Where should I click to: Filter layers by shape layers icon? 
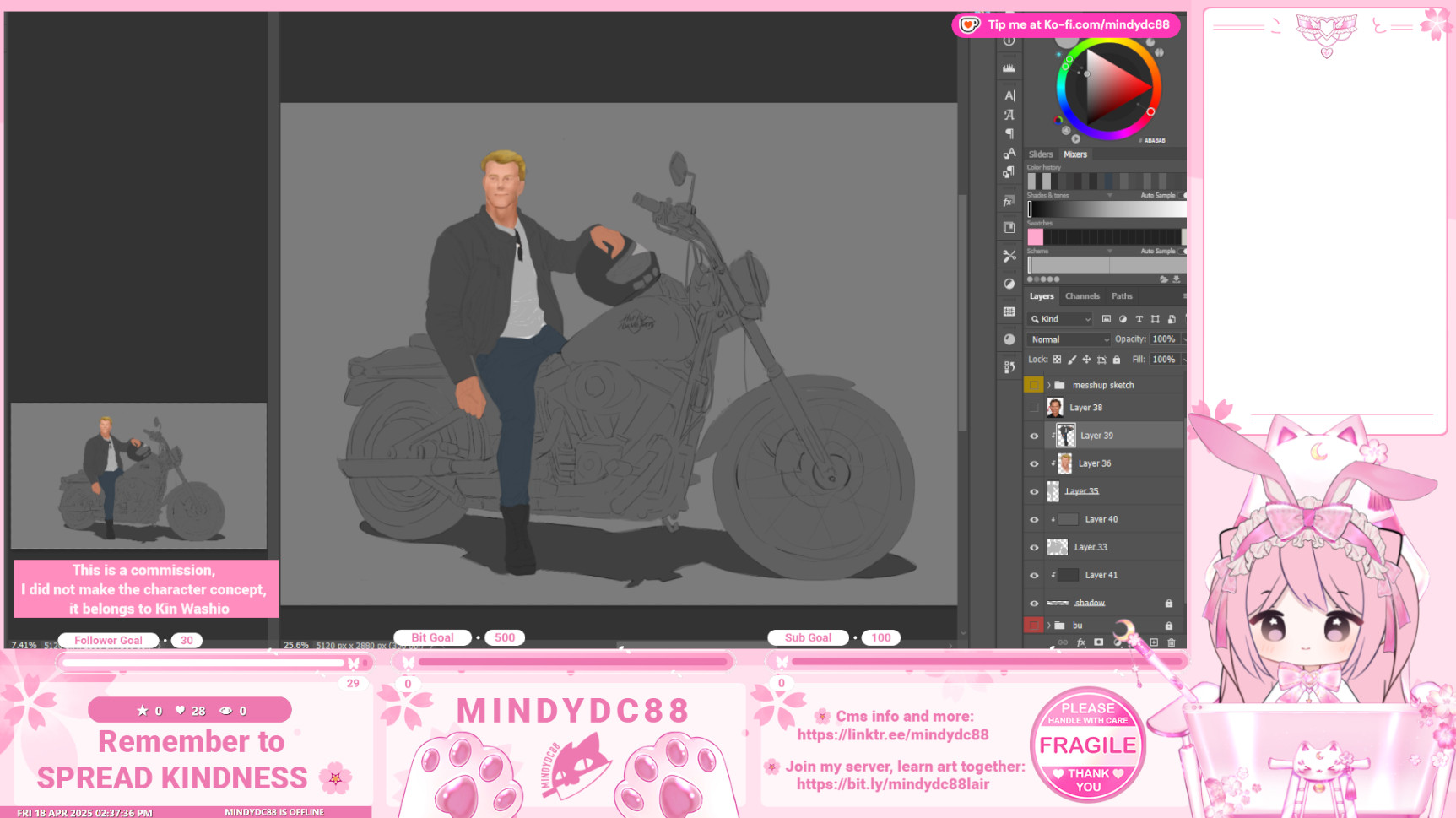(1156, 319)
